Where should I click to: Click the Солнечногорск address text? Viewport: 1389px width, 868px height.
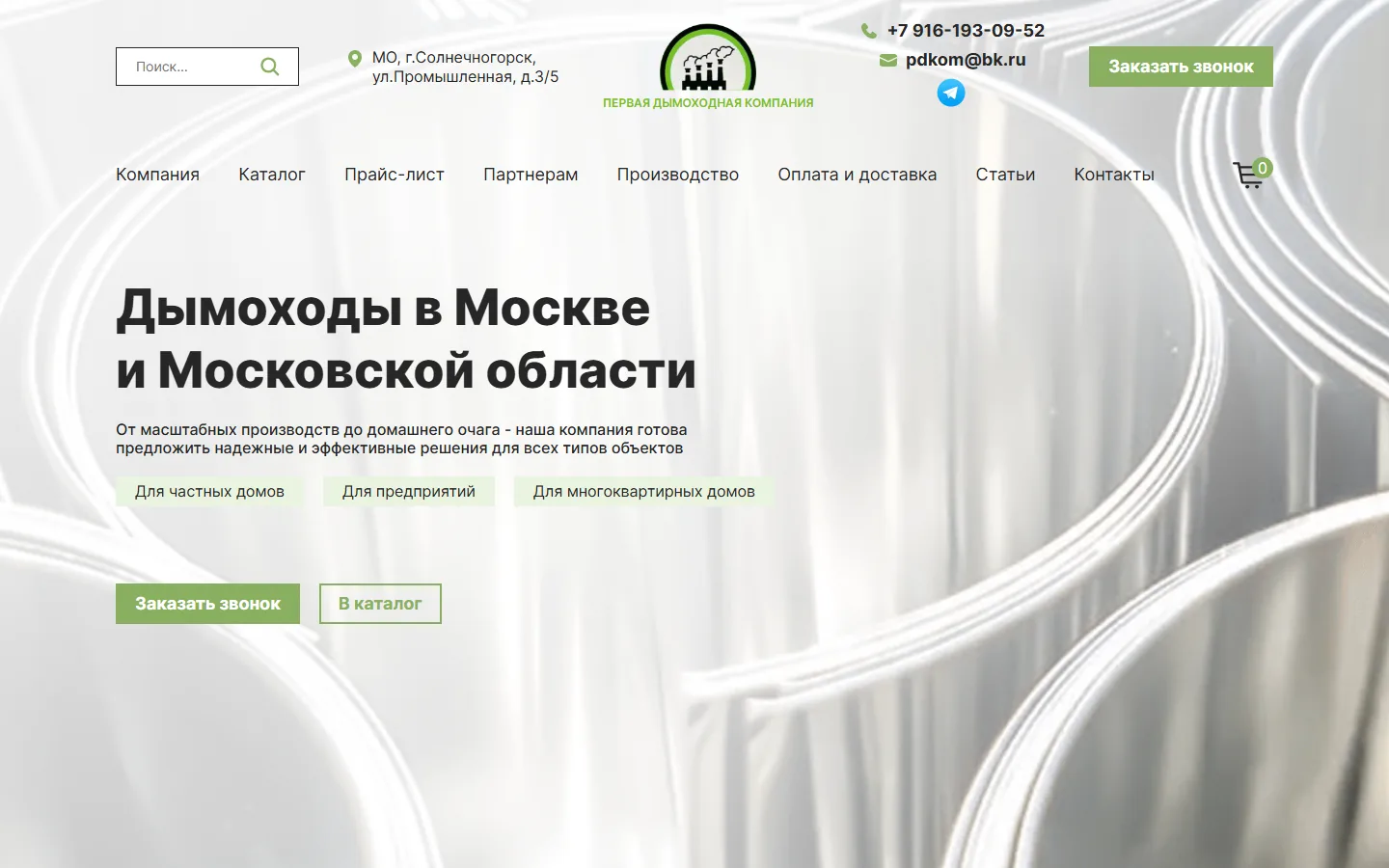tap(465, 68)
